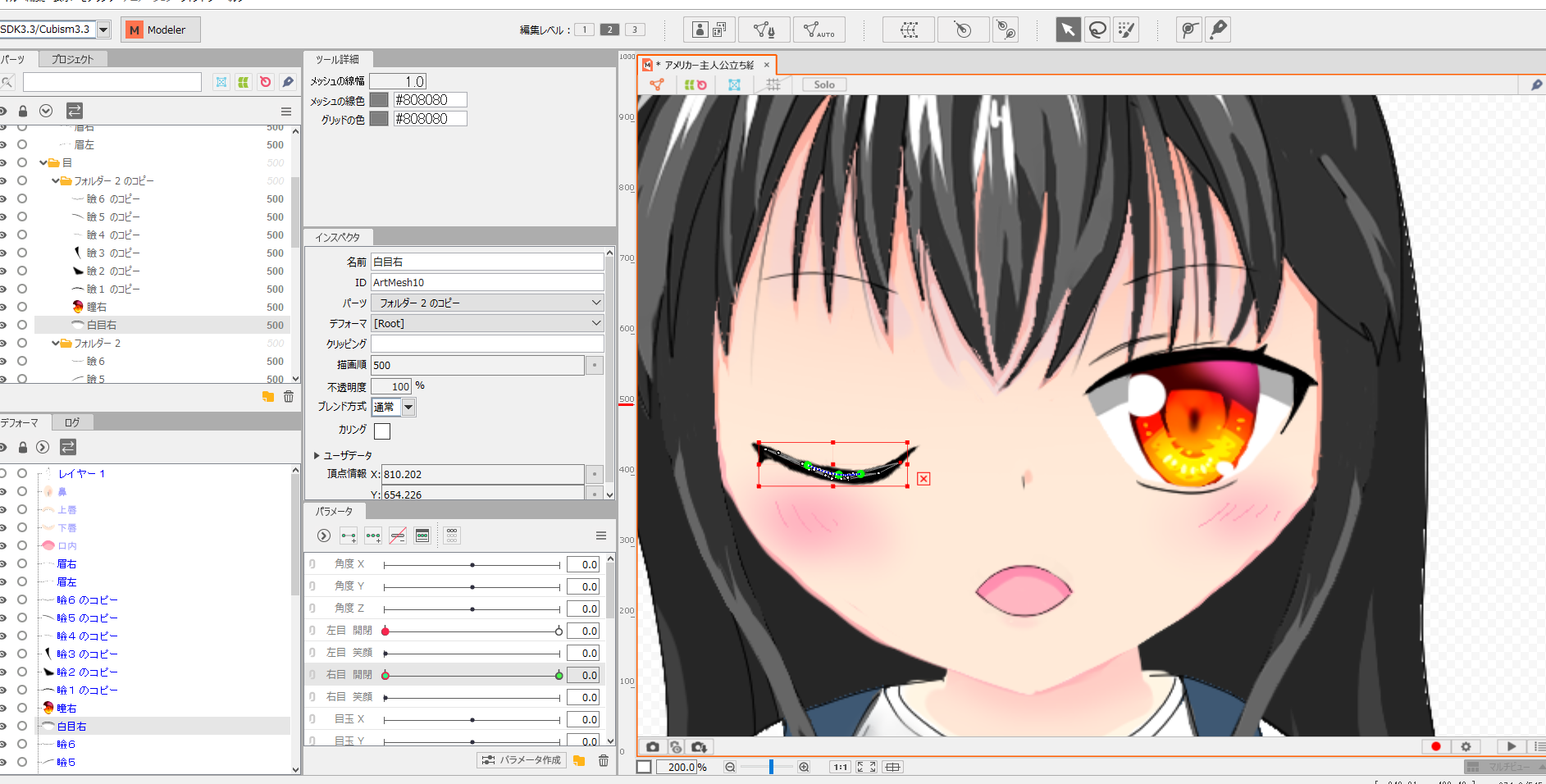Create a rotation deformer
The width and height of the screenshot is (1546, 784).
963,30
